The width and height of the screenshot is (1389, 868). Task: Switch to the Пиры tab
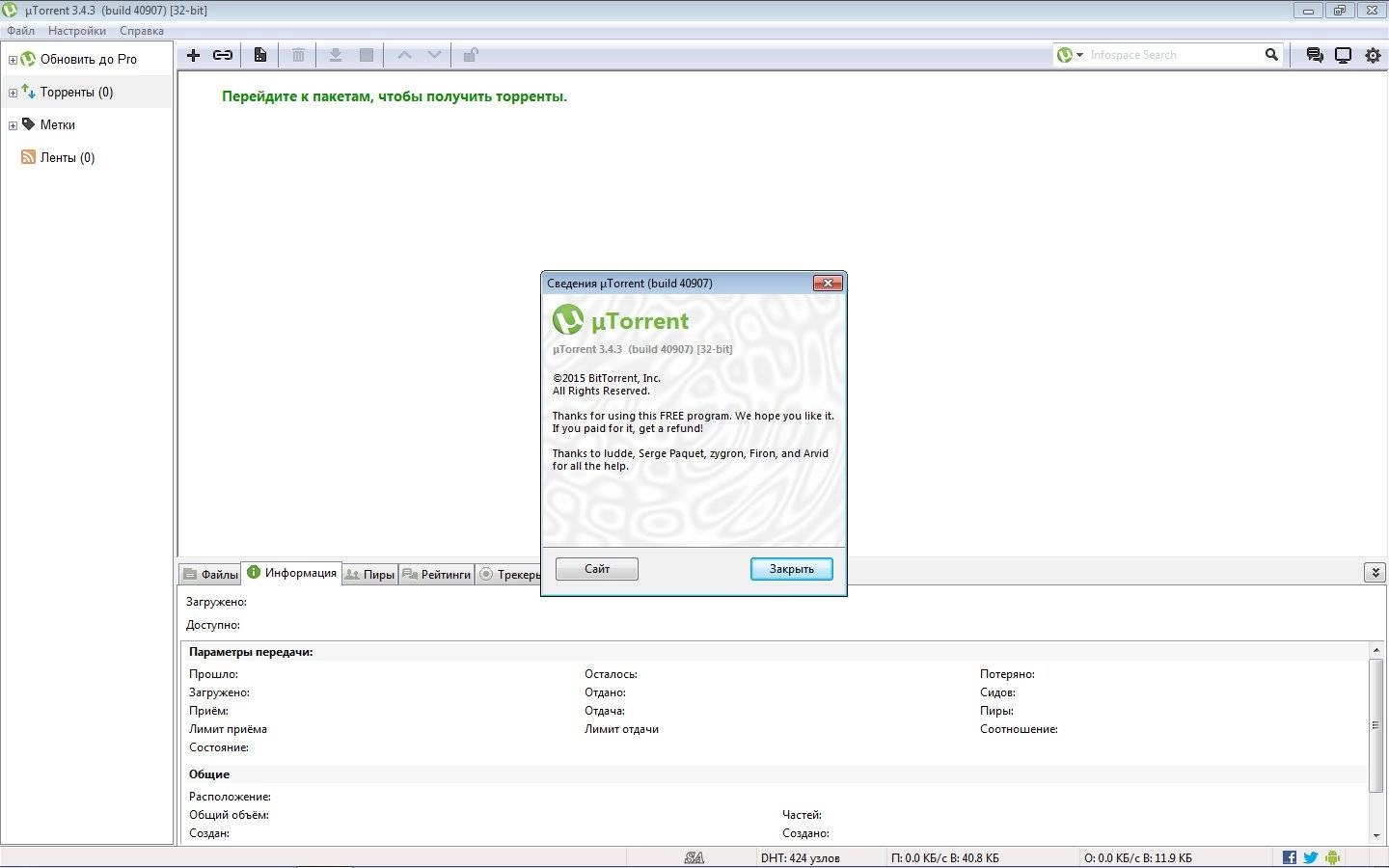point(370,574)
